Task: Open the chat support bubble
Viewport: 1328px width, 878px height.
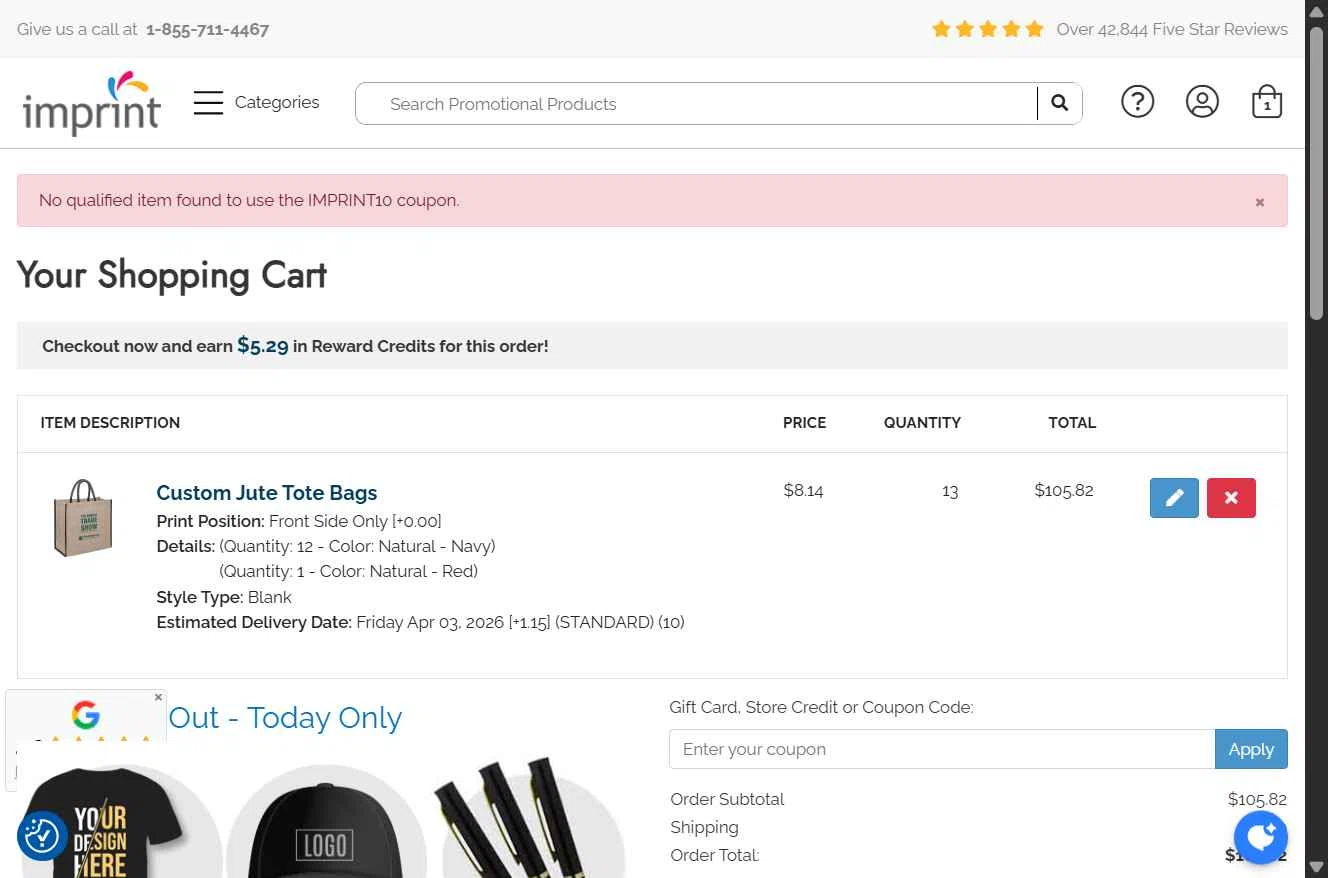Action: 1260,837
